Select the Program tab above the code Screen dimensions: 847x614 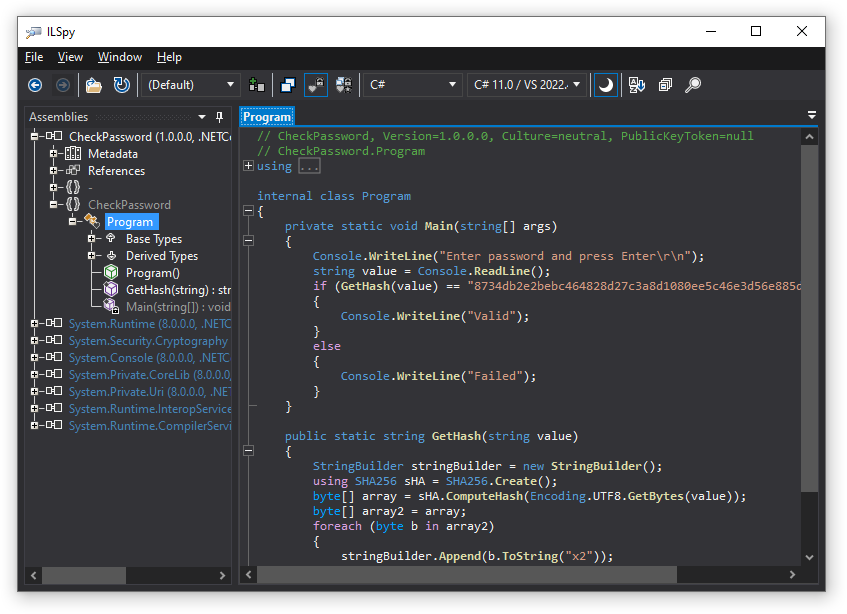tap(266, 117)
